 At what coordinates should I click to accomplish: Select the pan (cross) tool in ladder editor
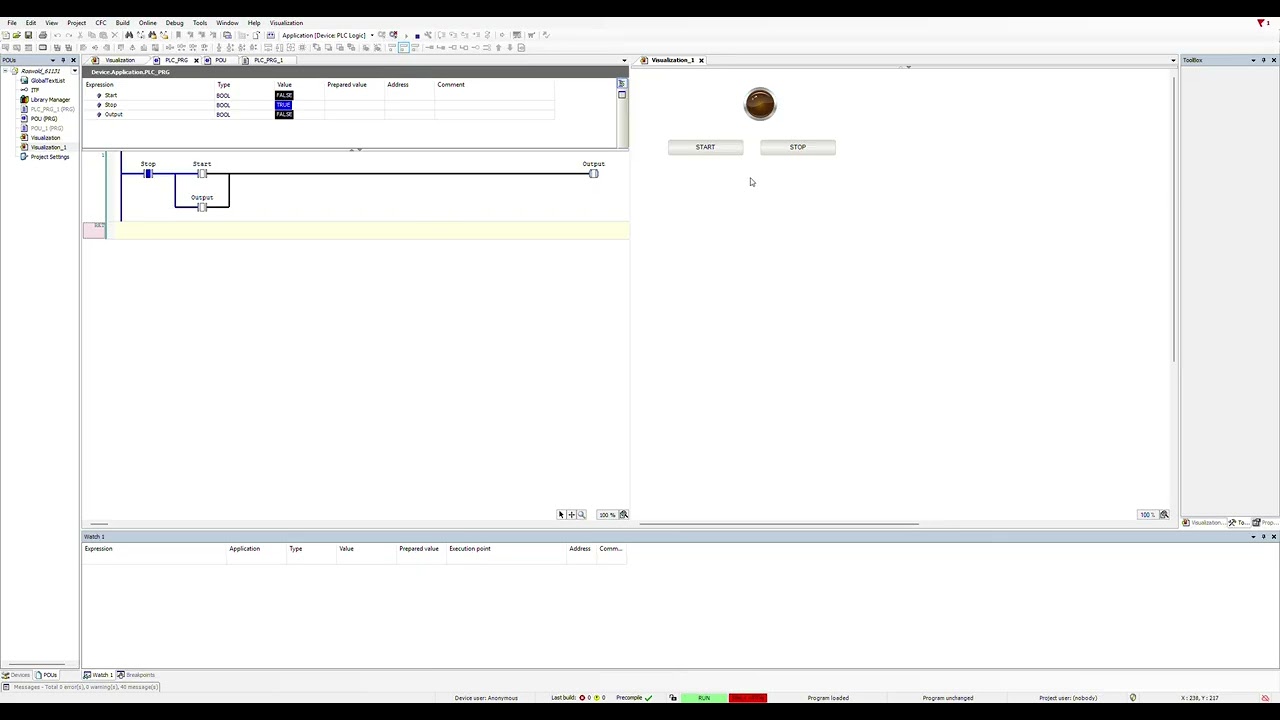[571, 515]
